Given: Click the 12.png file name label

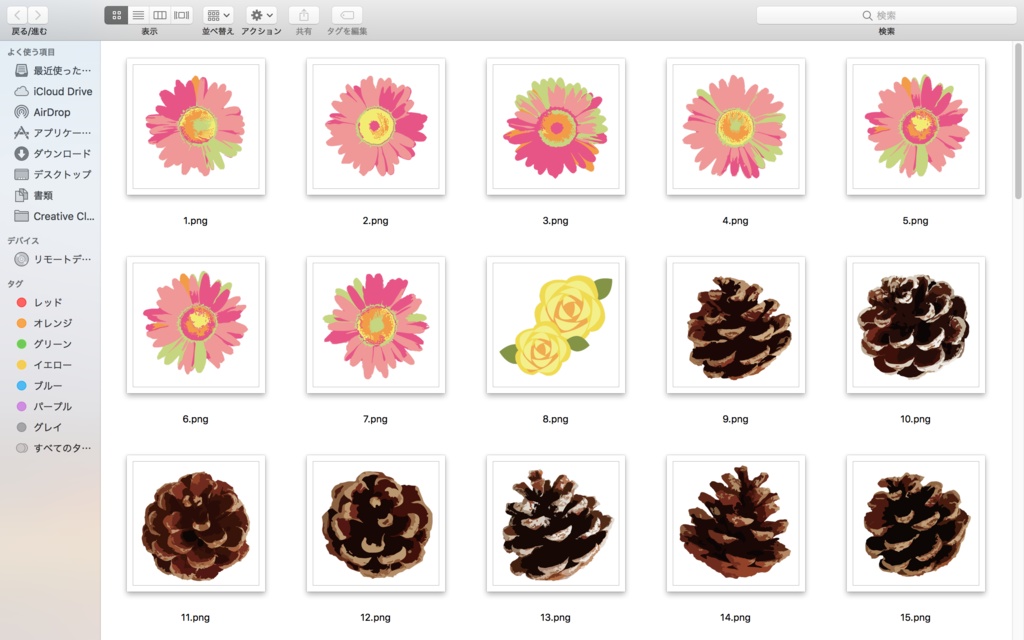Looking at the screenshot, I should (376, 617).
